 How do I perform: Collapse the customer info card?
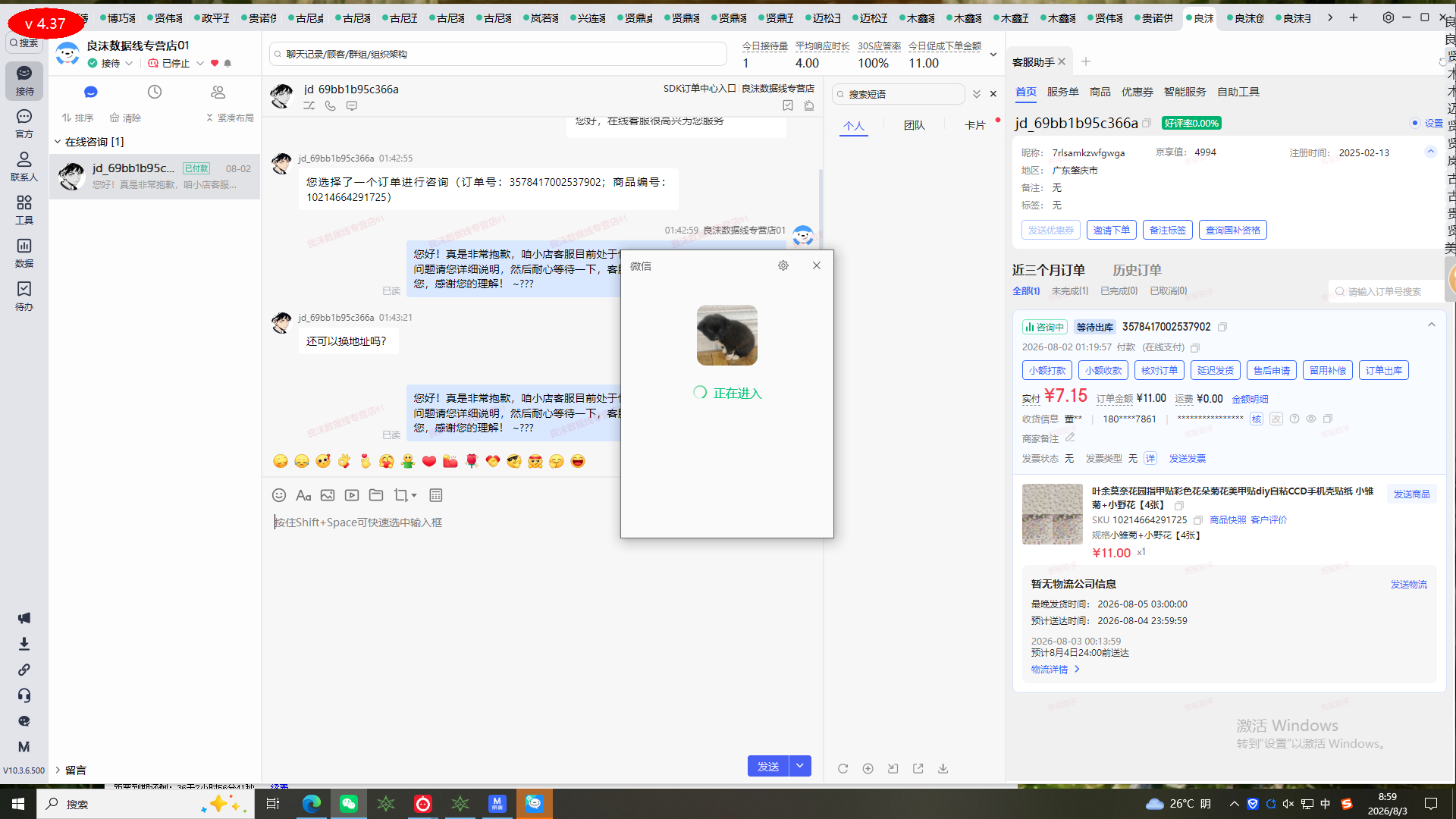tap(1431, 152)
